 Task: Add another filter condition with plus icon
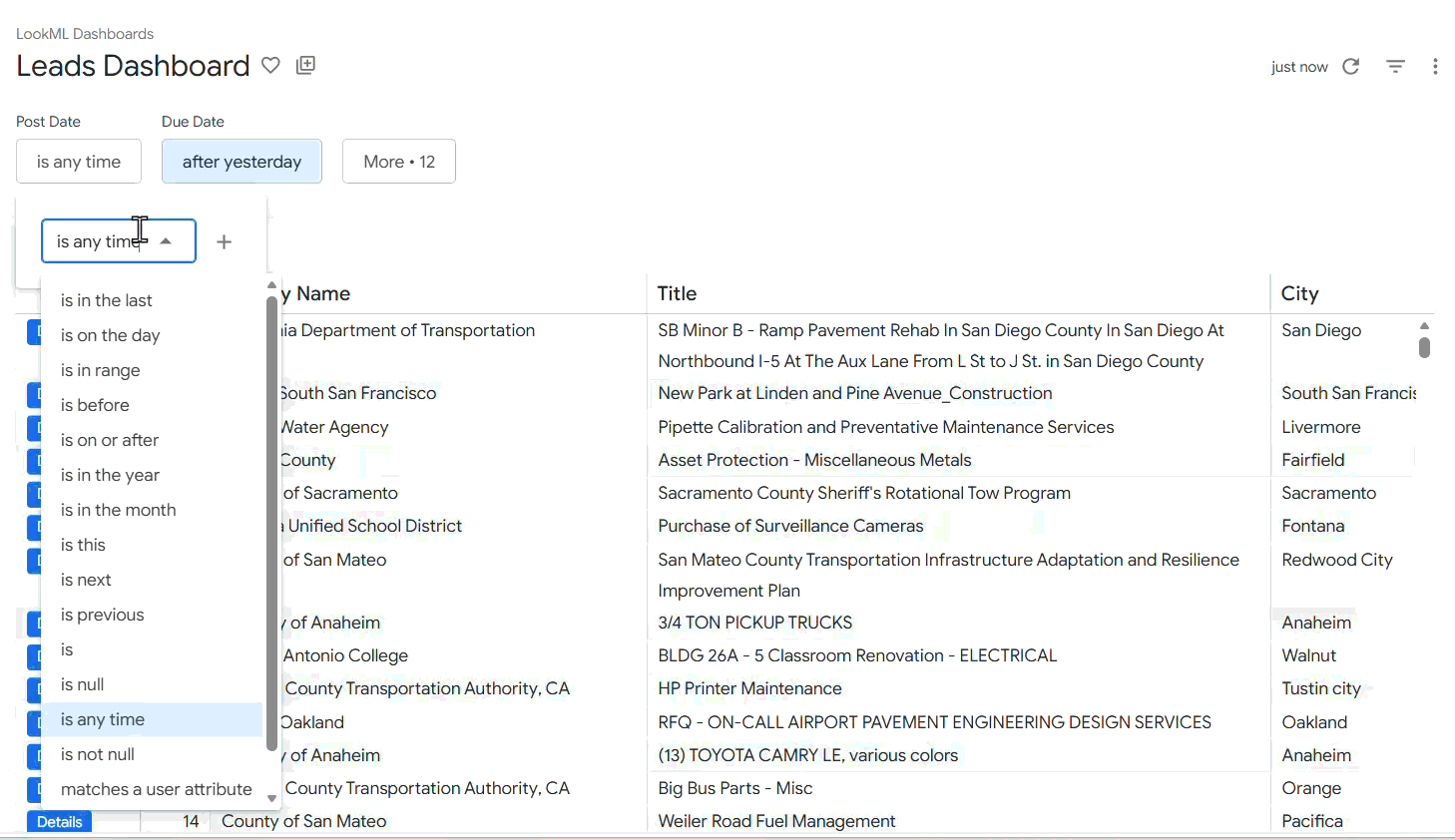point(225,241)
